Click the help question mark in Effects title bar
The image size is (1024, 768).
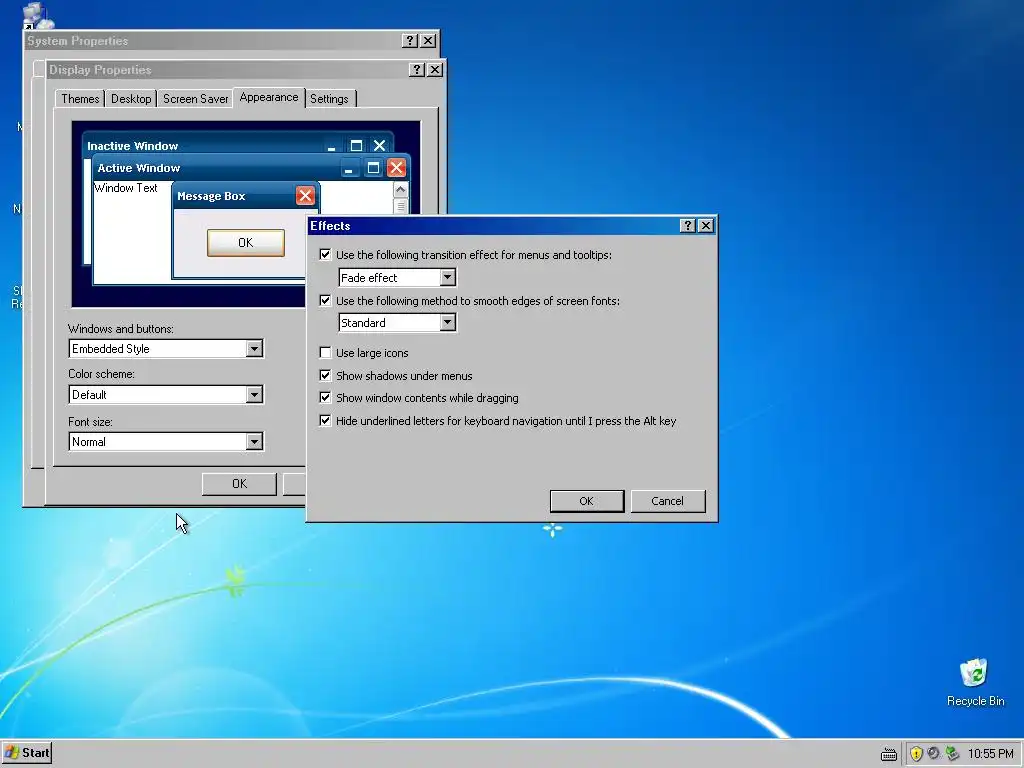point(687,225)
